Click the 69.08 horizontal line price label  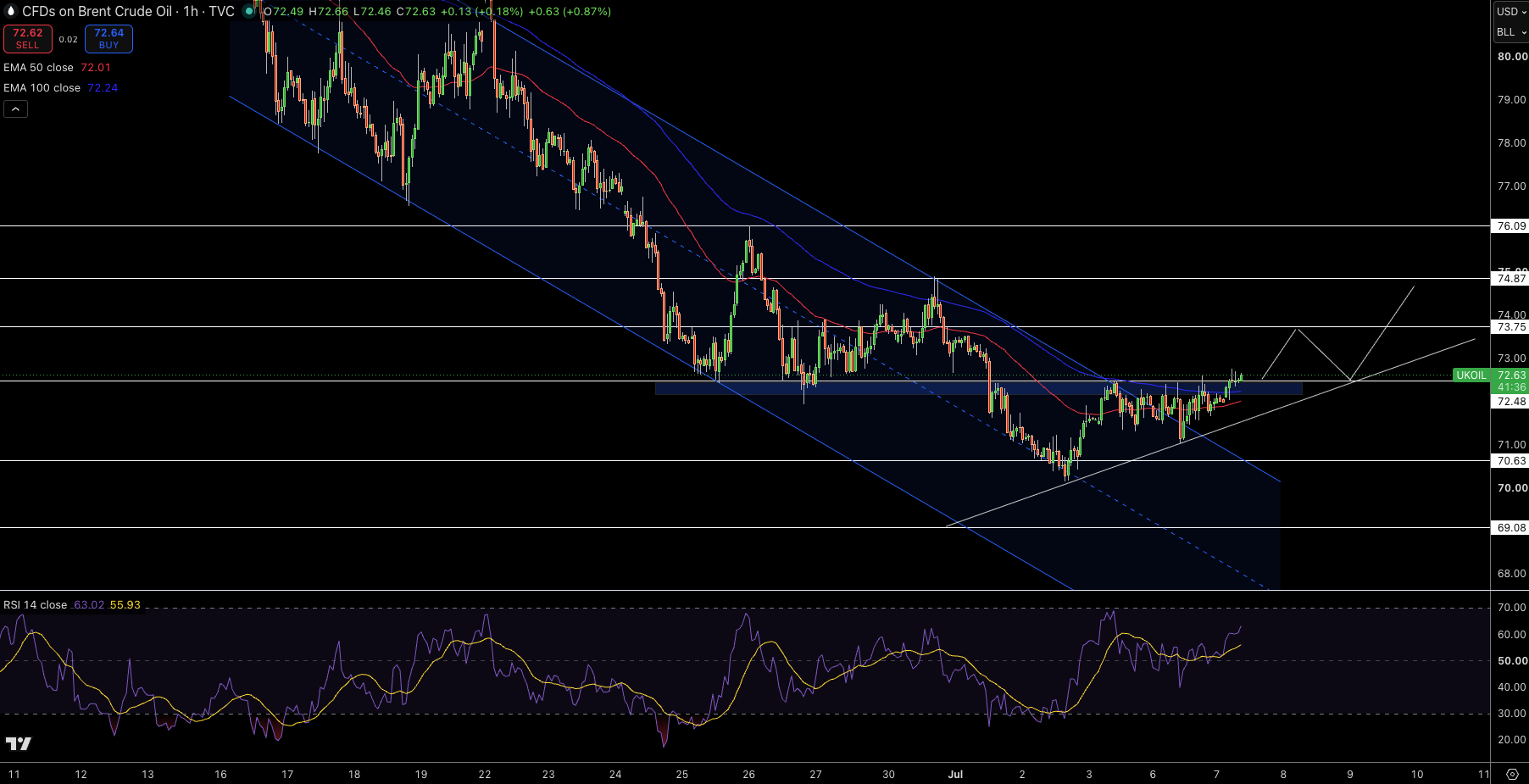pyautogui.click(x=1511, y=528)
